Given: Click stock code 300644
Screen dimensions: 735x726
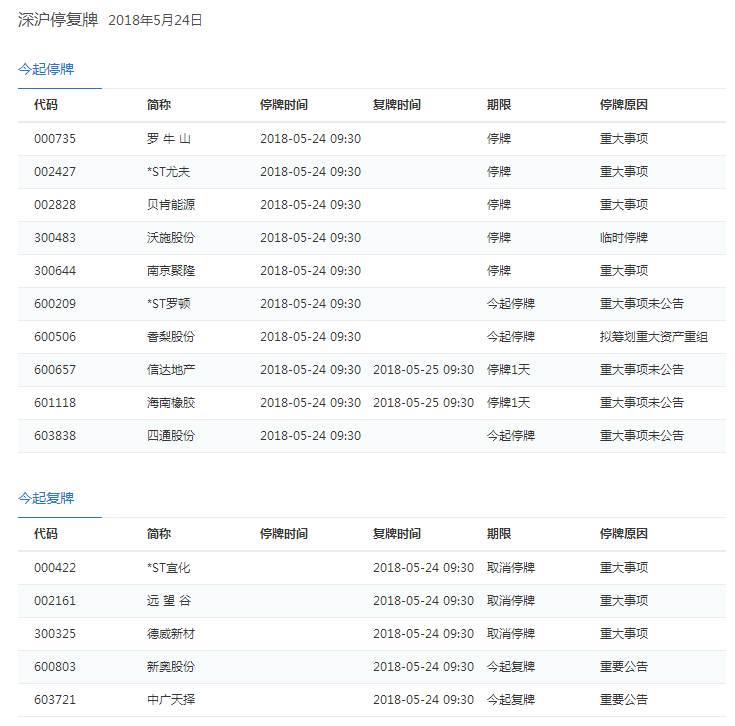Looking at the screenshot, I should point(54,271).
